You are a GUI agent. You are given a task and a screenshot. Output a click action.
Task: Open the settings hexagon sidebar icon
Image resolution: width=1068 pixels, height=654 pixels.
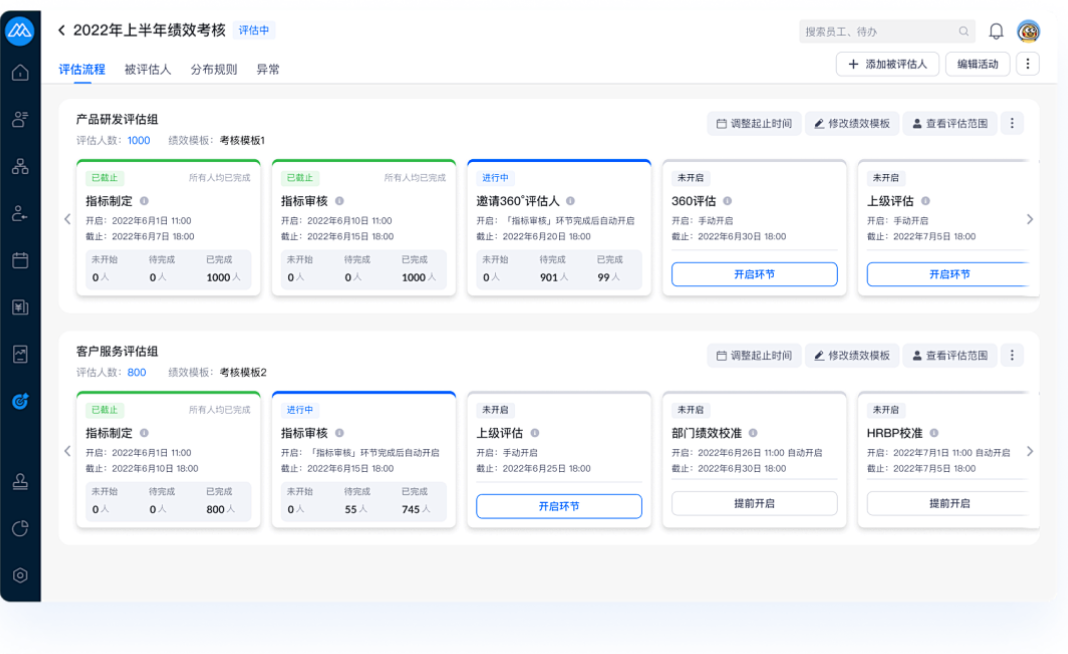pyautogui.click(x=20, y=576)
